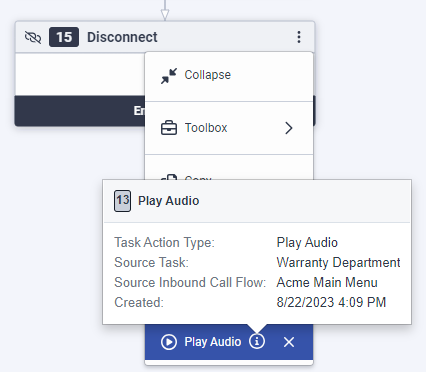426x372 pixels.
Task: Click the number 13 badge in the tooltip
Action: point(122,201)
